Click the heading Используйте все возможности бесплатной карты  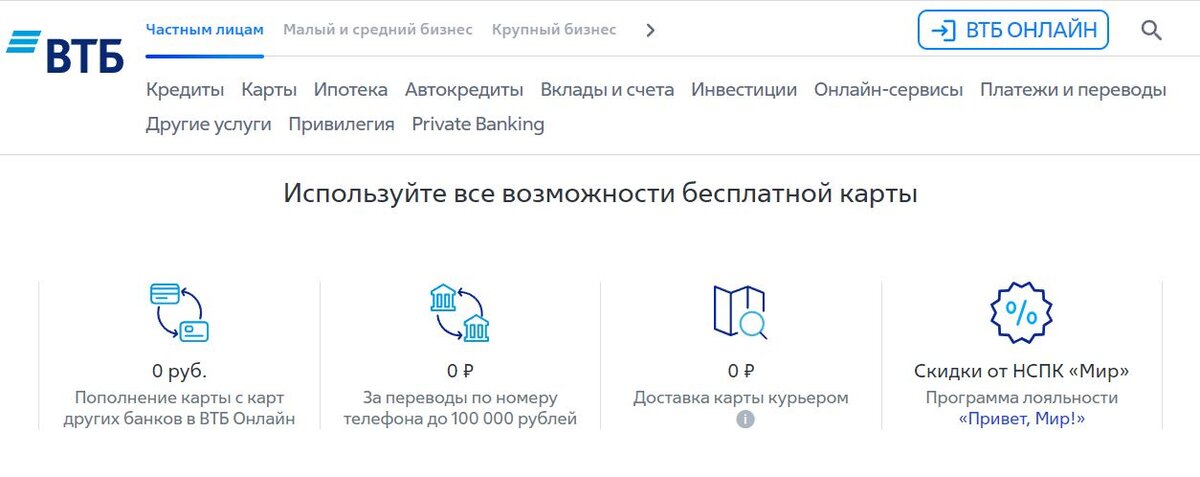[x=600, y=193]
